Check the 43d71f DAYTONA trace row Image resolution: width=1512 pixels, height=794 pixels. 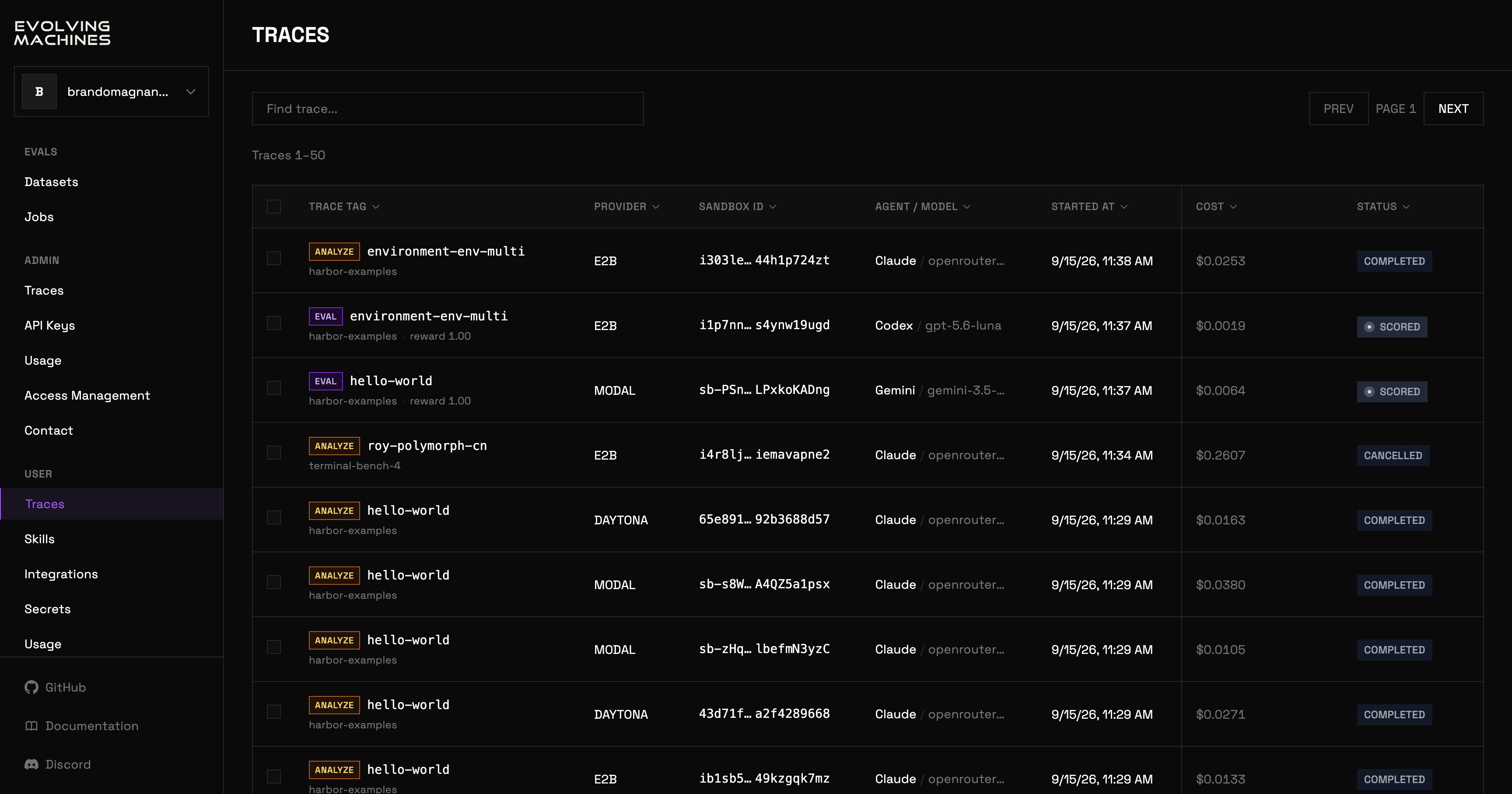pos(273,712)
